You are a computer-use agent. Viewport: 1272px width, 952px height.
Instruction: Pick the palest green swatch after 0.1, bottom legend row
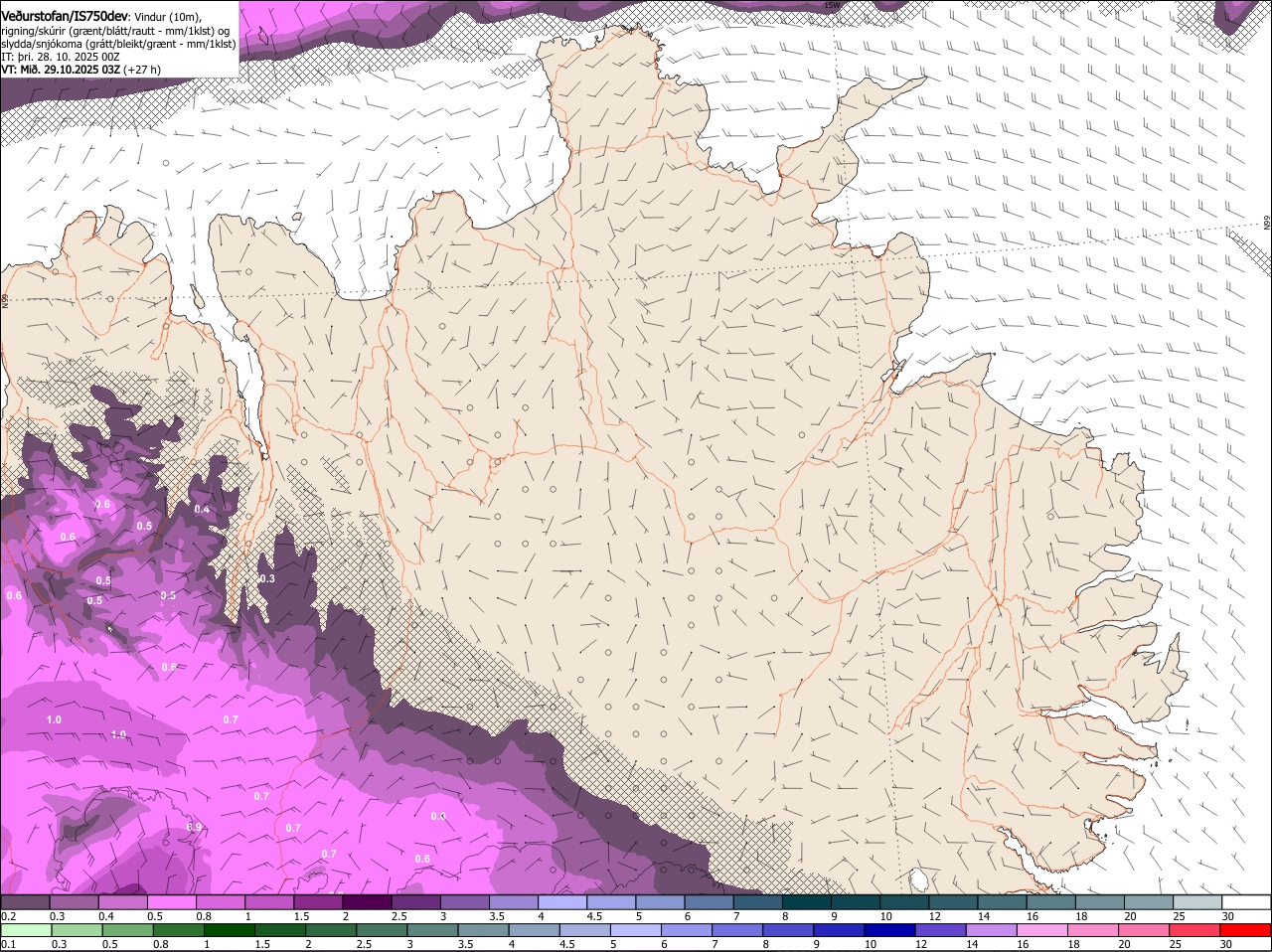25,930
